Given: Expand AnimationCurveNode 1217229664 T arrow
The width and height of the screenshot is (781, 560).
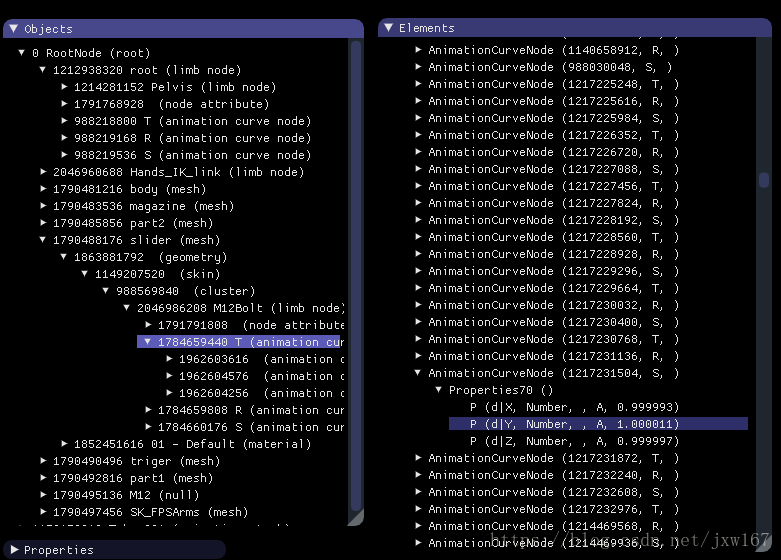Looking at the screenshot, I should [x=418, y=287].
